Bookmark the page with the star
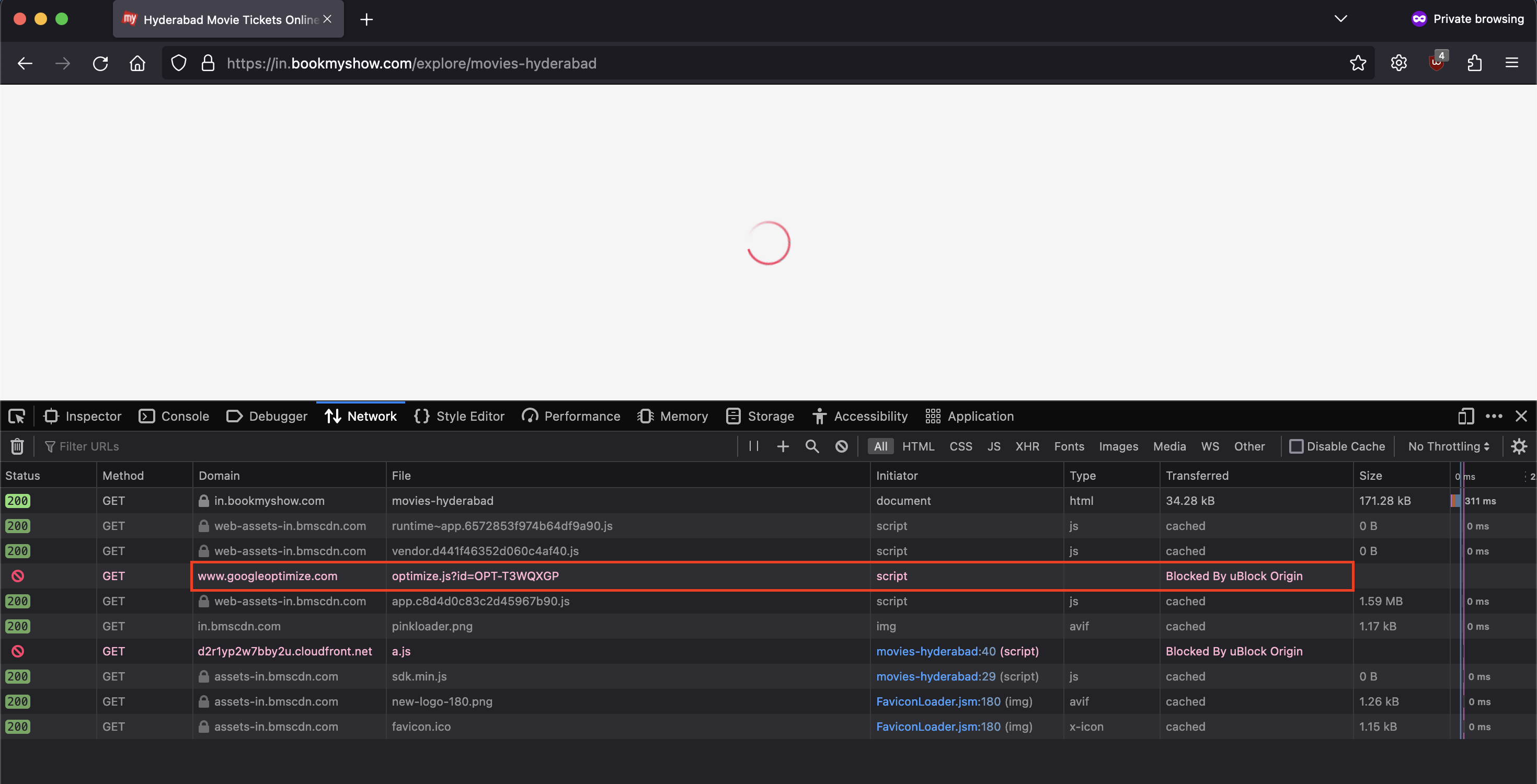The image size is (1537, 784). [1358, 63]
